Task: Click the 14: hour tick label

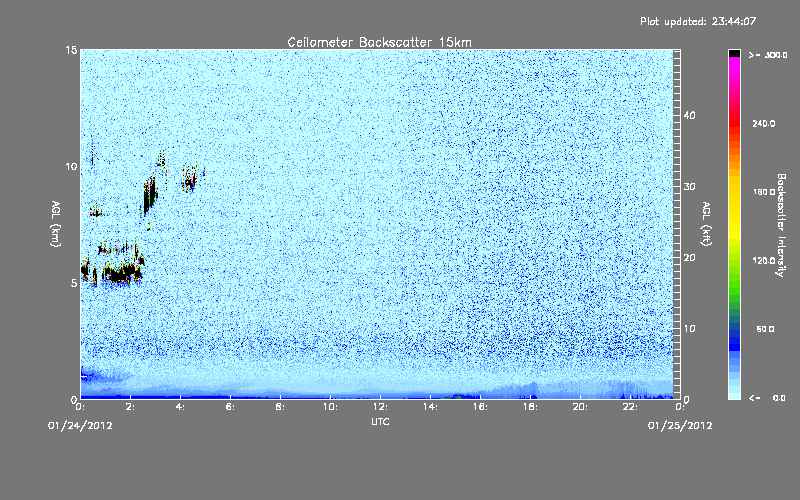Action: [431, 407]
